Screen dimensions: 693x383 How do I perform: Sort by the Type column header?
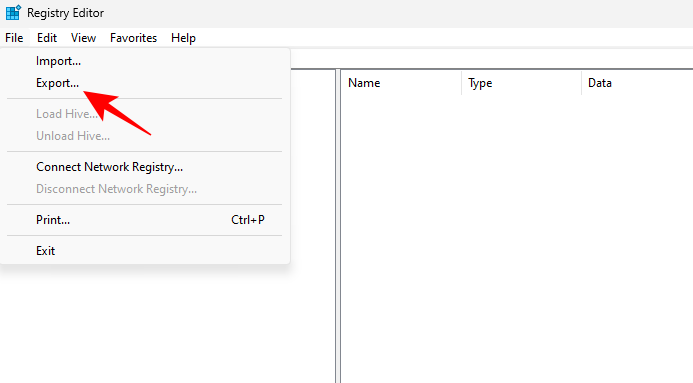(522, 83)
